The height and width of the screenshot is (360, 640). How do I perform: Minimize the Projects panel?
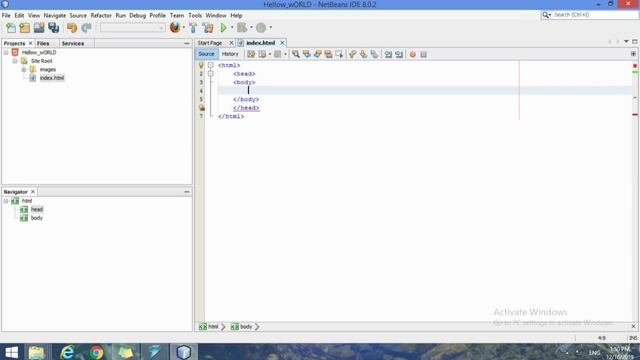187,43
